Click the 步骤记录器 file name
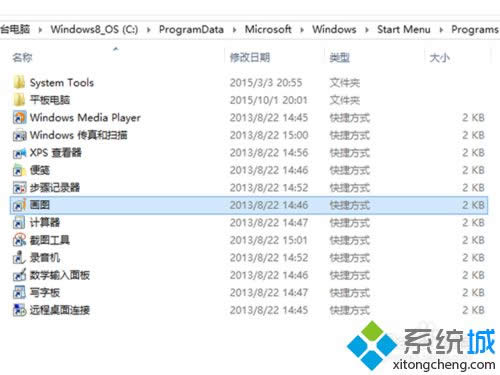This screenshot has height=375, width=500. [x=55, y=188]
